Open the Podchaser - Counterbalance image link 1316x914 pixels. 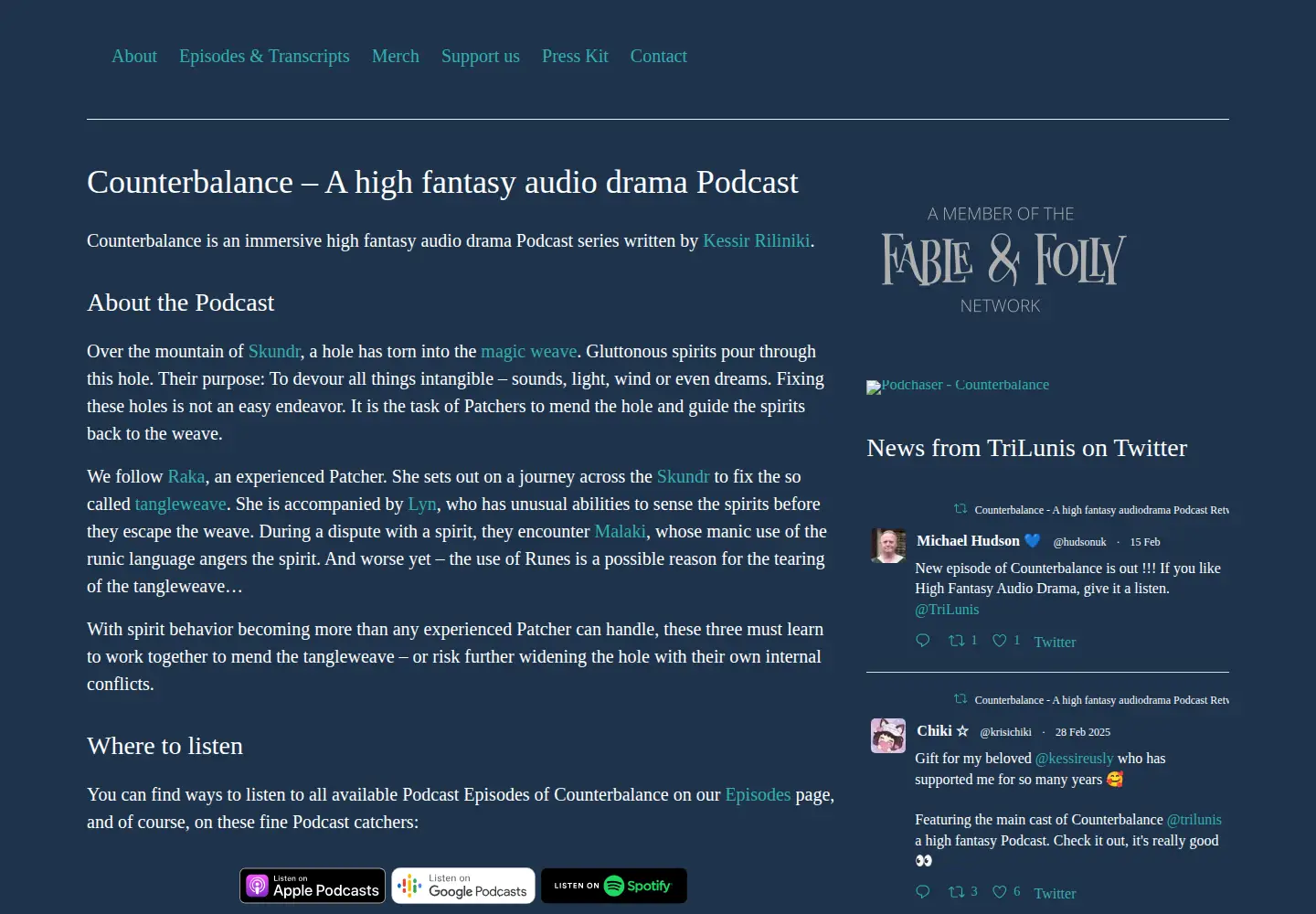point(958,386)
